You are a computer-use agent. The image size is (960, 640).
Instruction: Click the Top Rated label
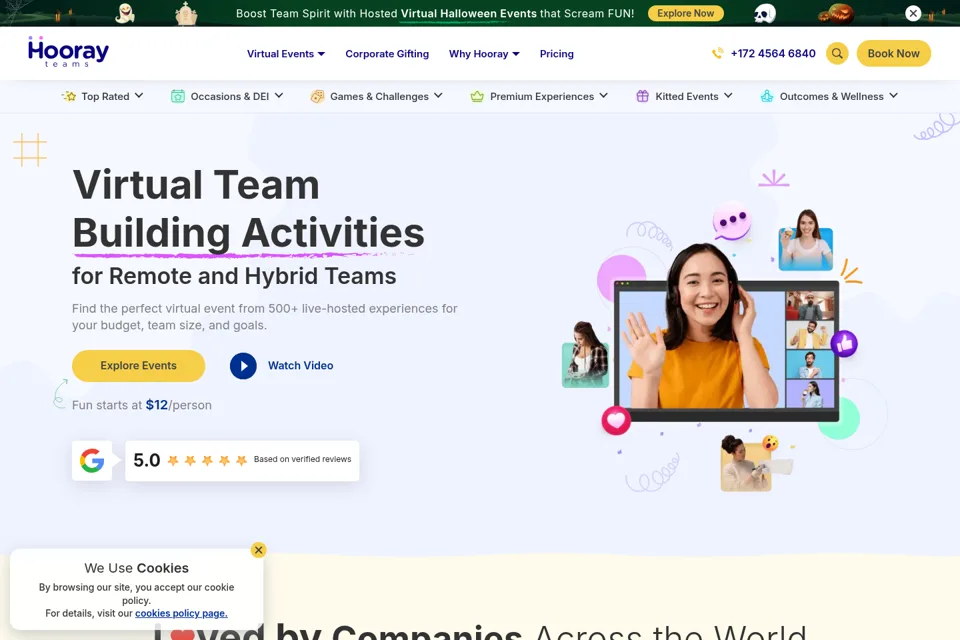[105, 96]
